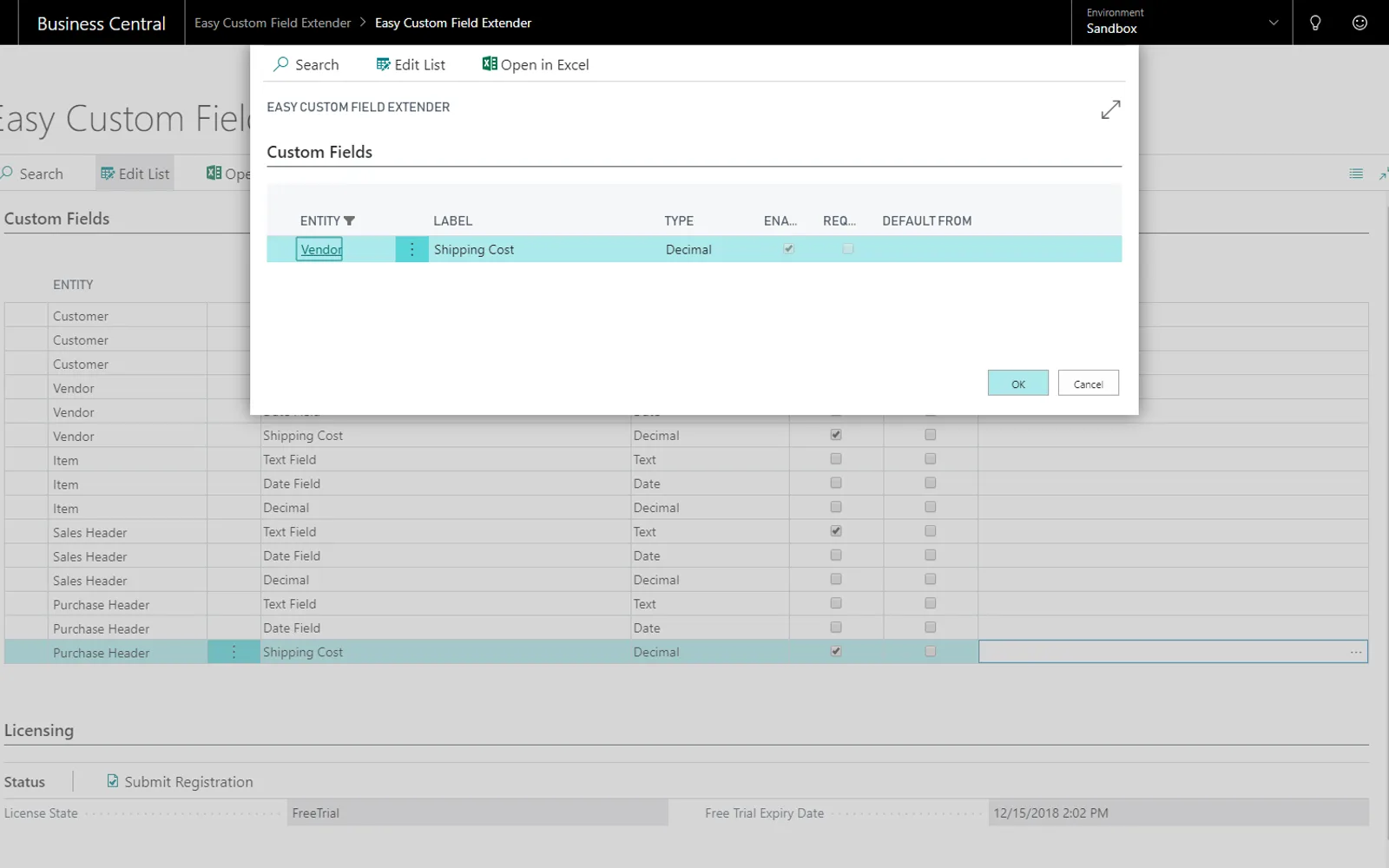Click the background page Search action
The height and width of the screenshot is (868, 1389).
tap(32, 174)
